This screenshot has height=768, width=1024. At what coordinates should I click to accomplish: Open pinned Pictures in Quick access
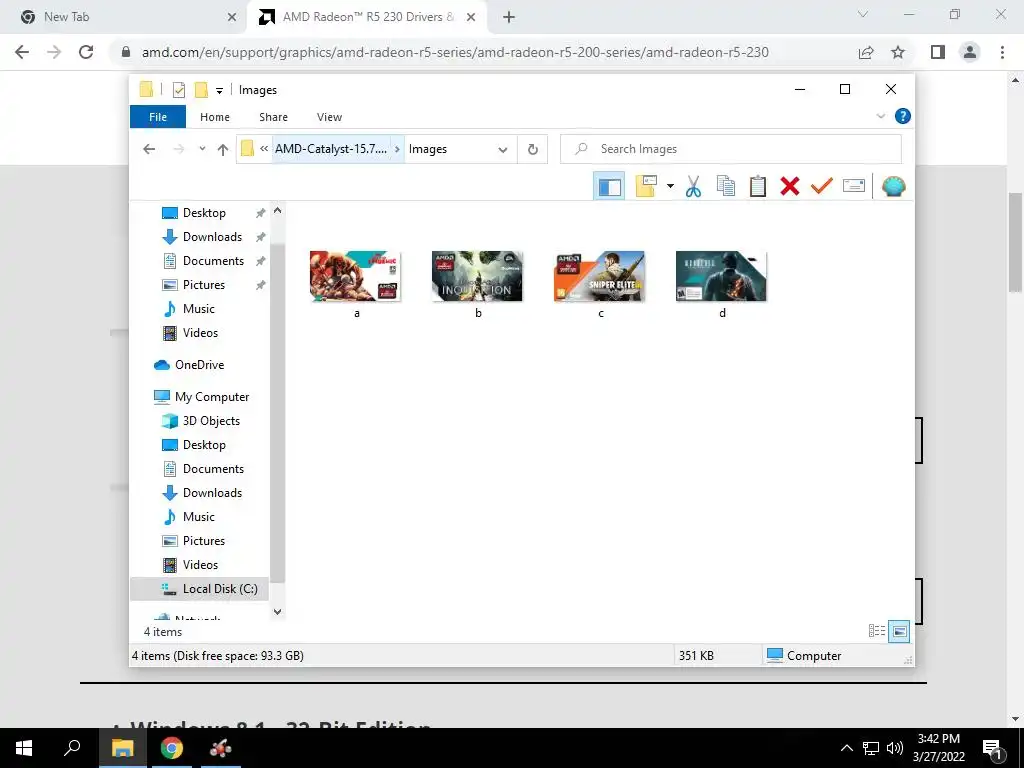(203, 285)
